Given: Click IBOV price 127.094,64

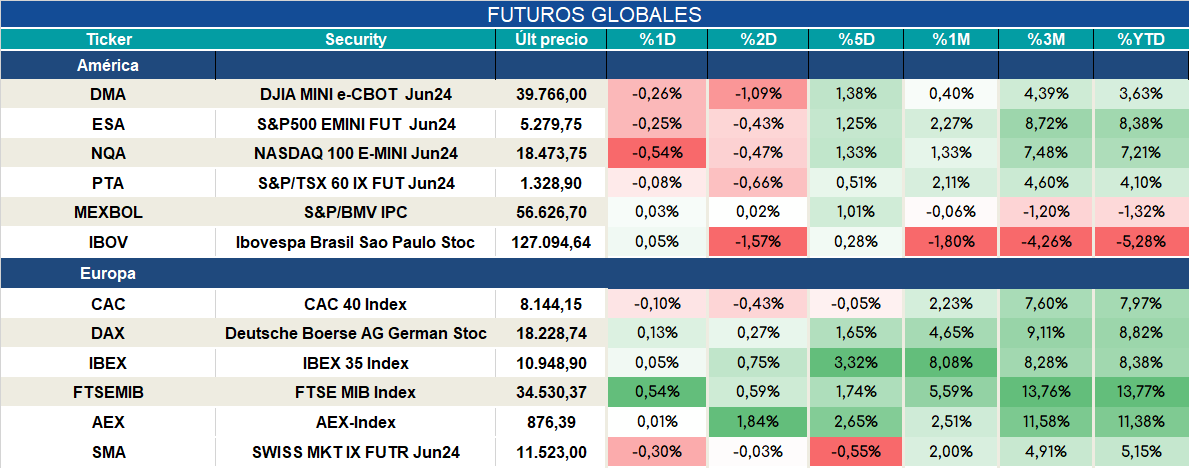Looking at the screenshot, I should 551,243.
